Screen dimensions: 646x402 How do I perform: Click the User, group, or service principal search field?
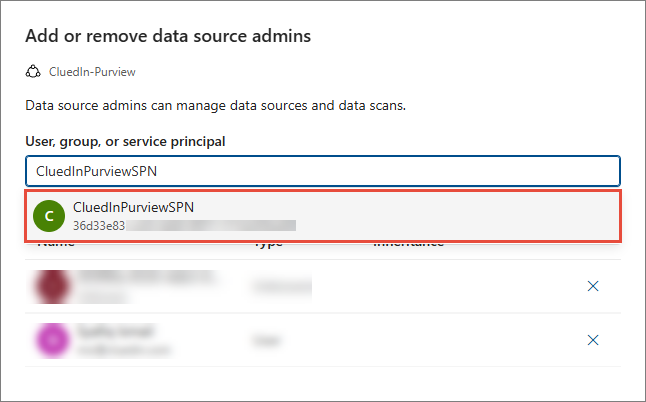tap(323, 171)
